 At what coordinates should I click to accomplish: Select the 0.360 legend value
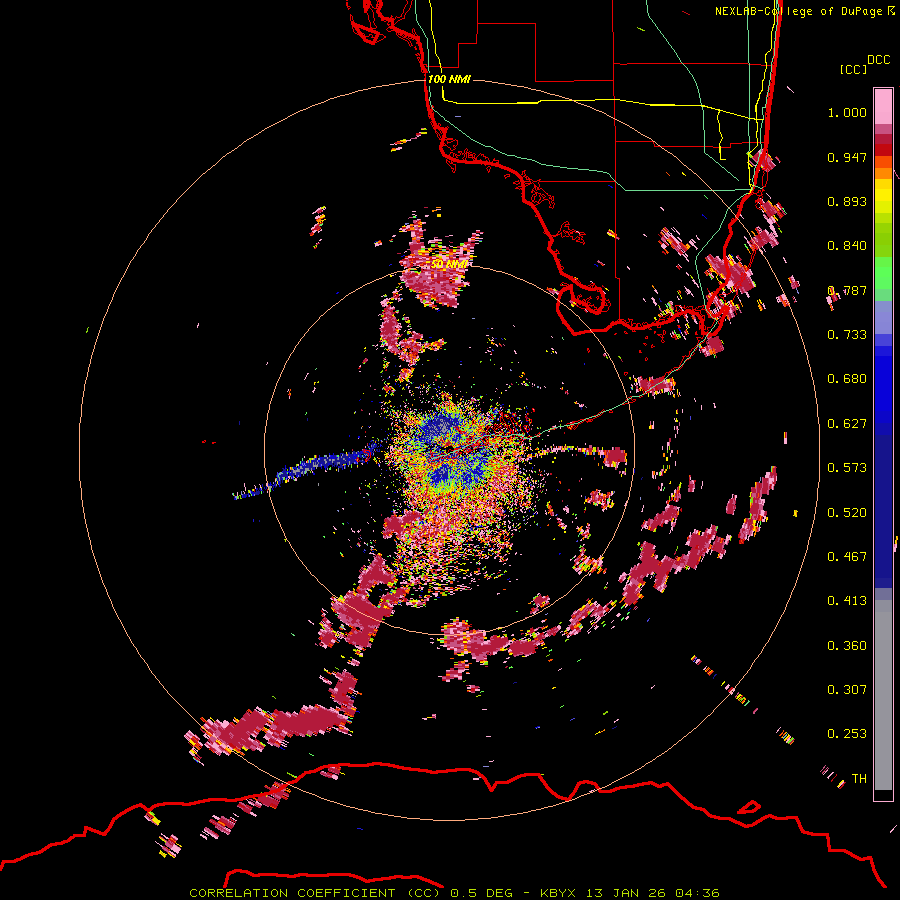[x=847, y=646]
